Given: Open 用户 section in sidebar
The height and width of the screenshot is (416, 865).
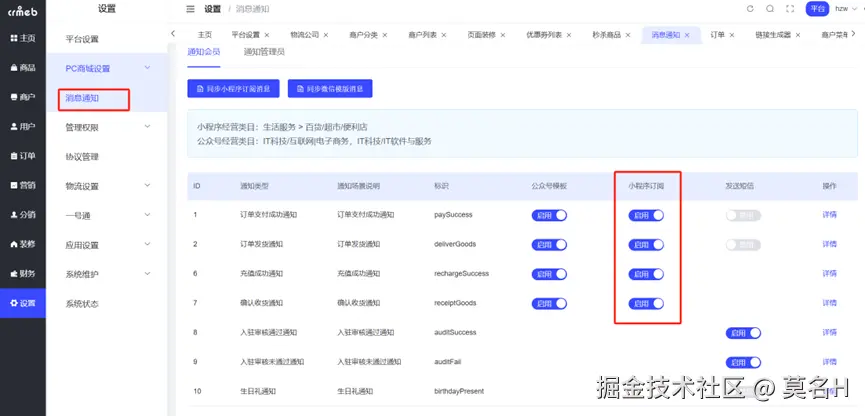Looking at the screenshot, I should point(23,126).
